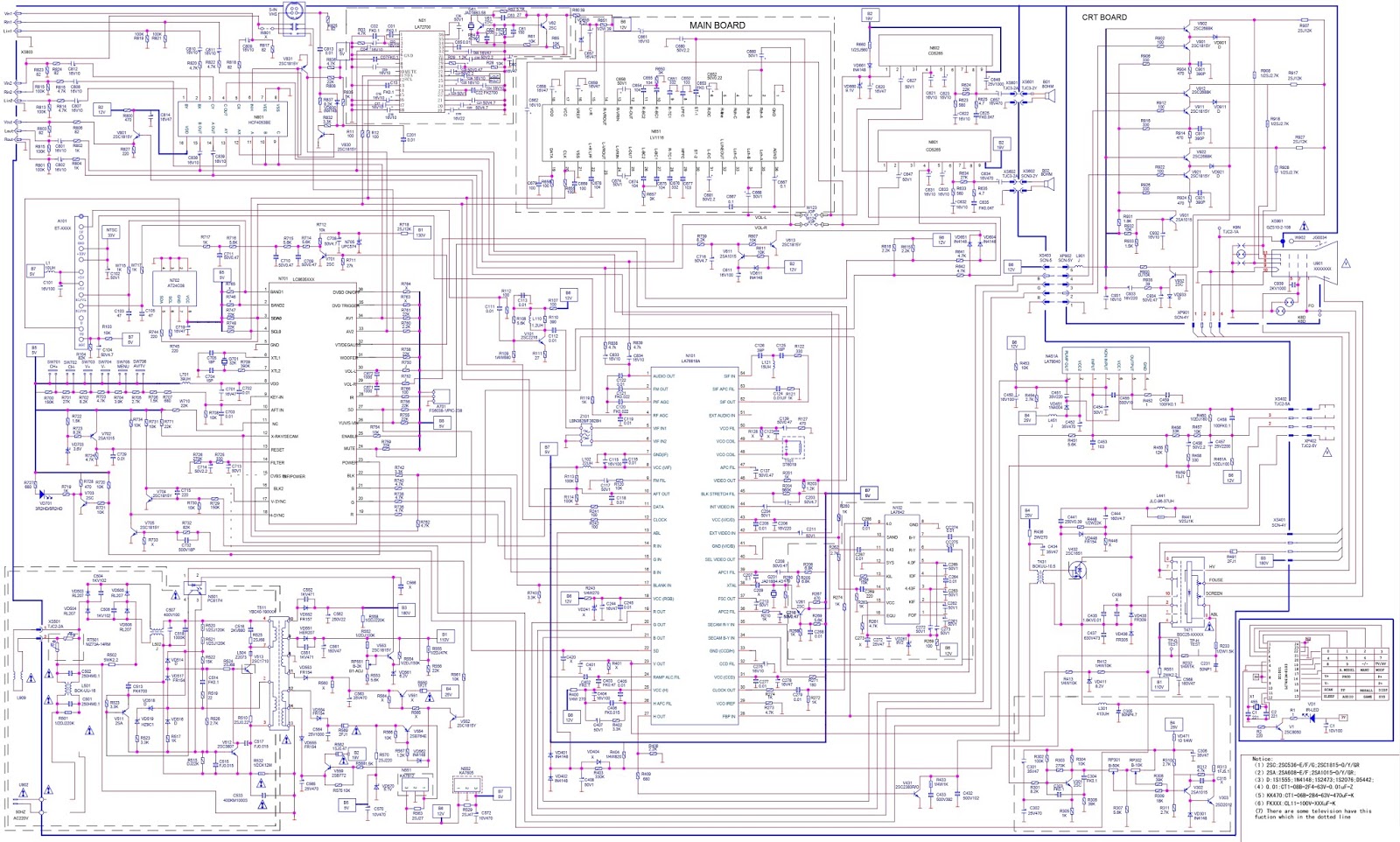Click the MAIN BOARD title label
The image size is (1400, 842).
(x=717, y=25)
